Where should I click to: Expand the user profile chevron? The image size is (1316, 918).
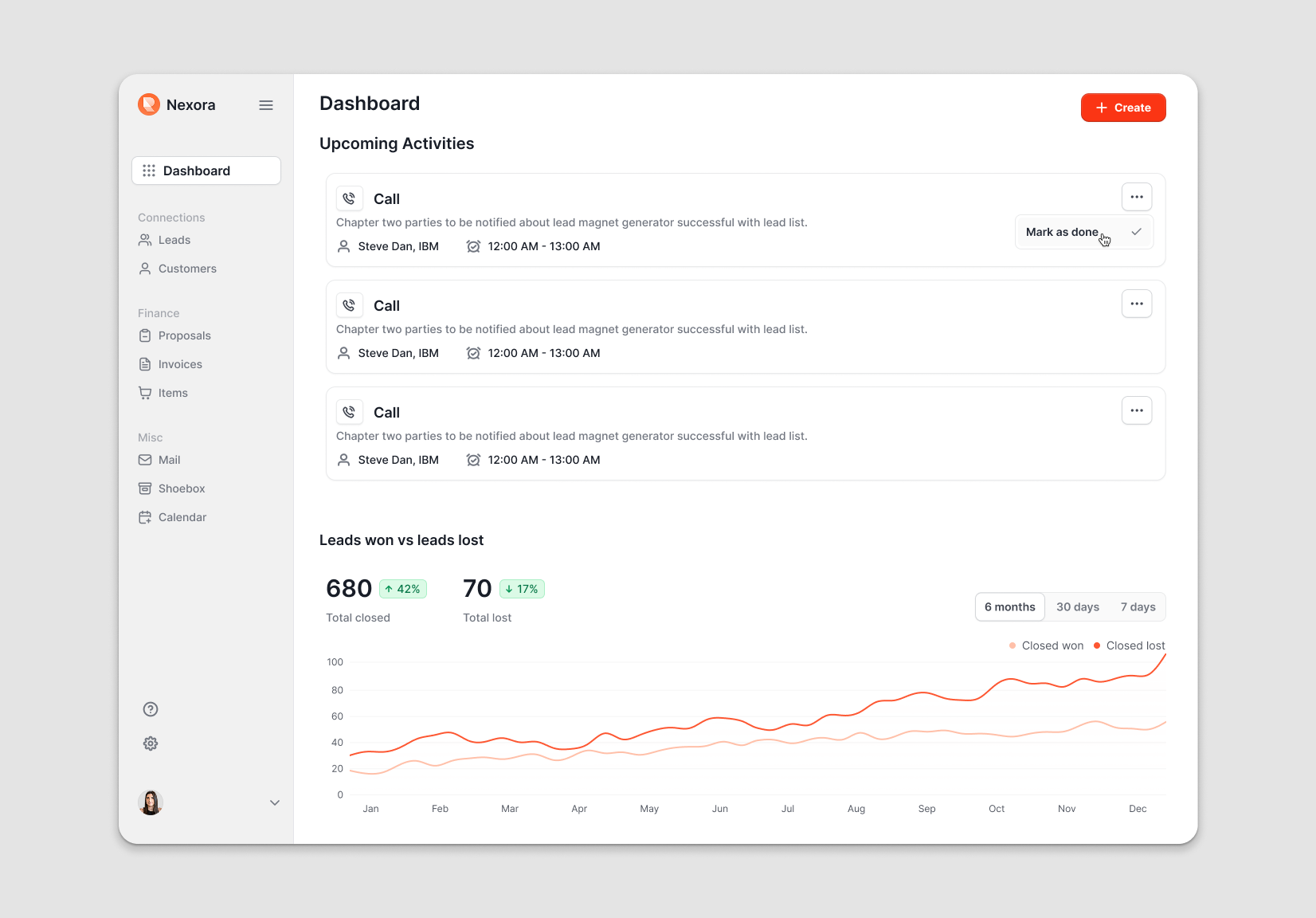tap(275, 802)
